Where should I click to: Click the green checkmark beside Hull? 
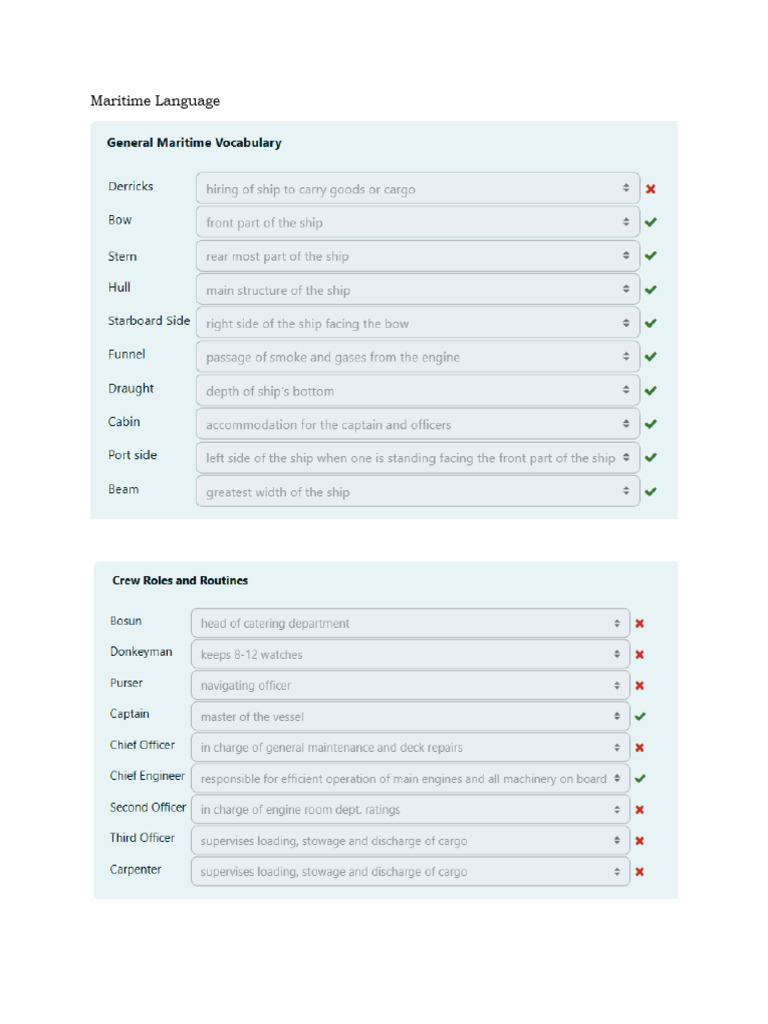click(651, 290)
